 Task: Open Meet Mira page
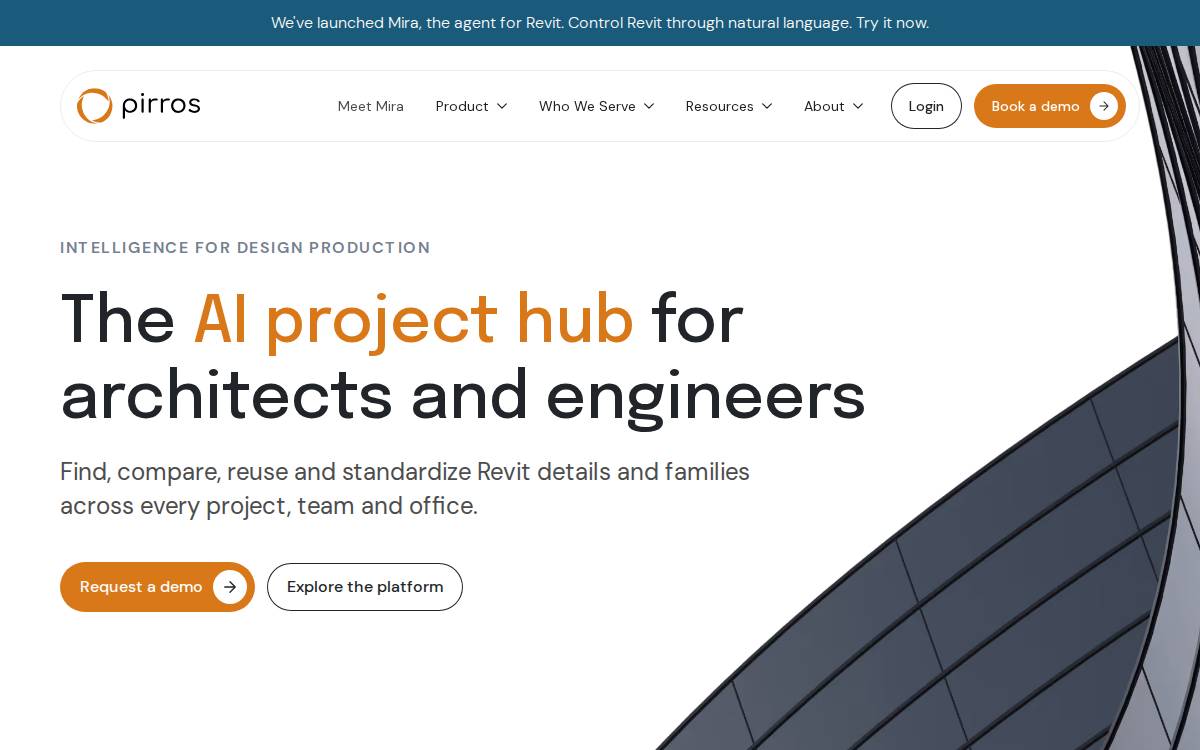371,106
